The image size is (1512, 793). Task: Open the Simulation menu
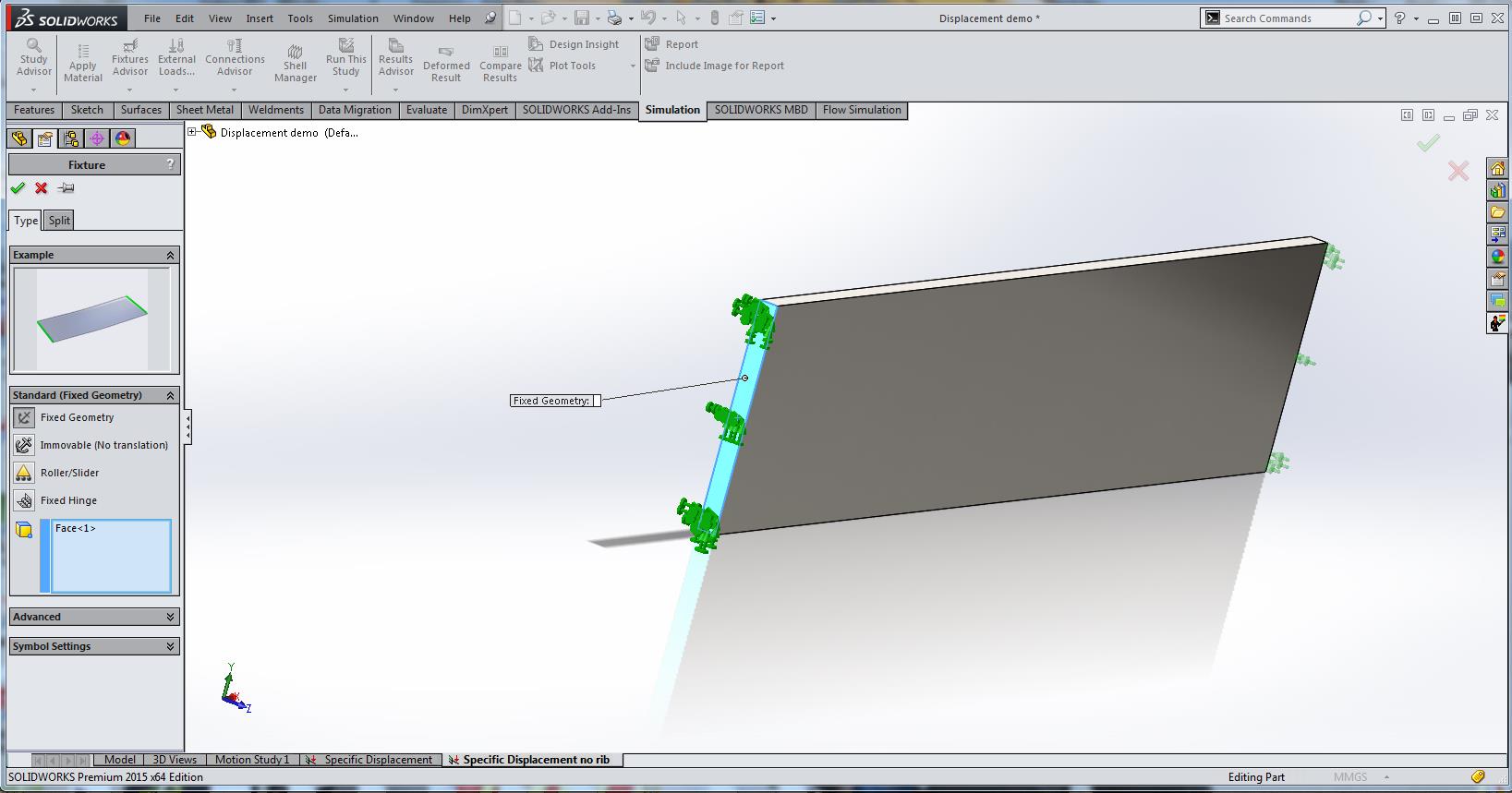[x=353, y=18]
